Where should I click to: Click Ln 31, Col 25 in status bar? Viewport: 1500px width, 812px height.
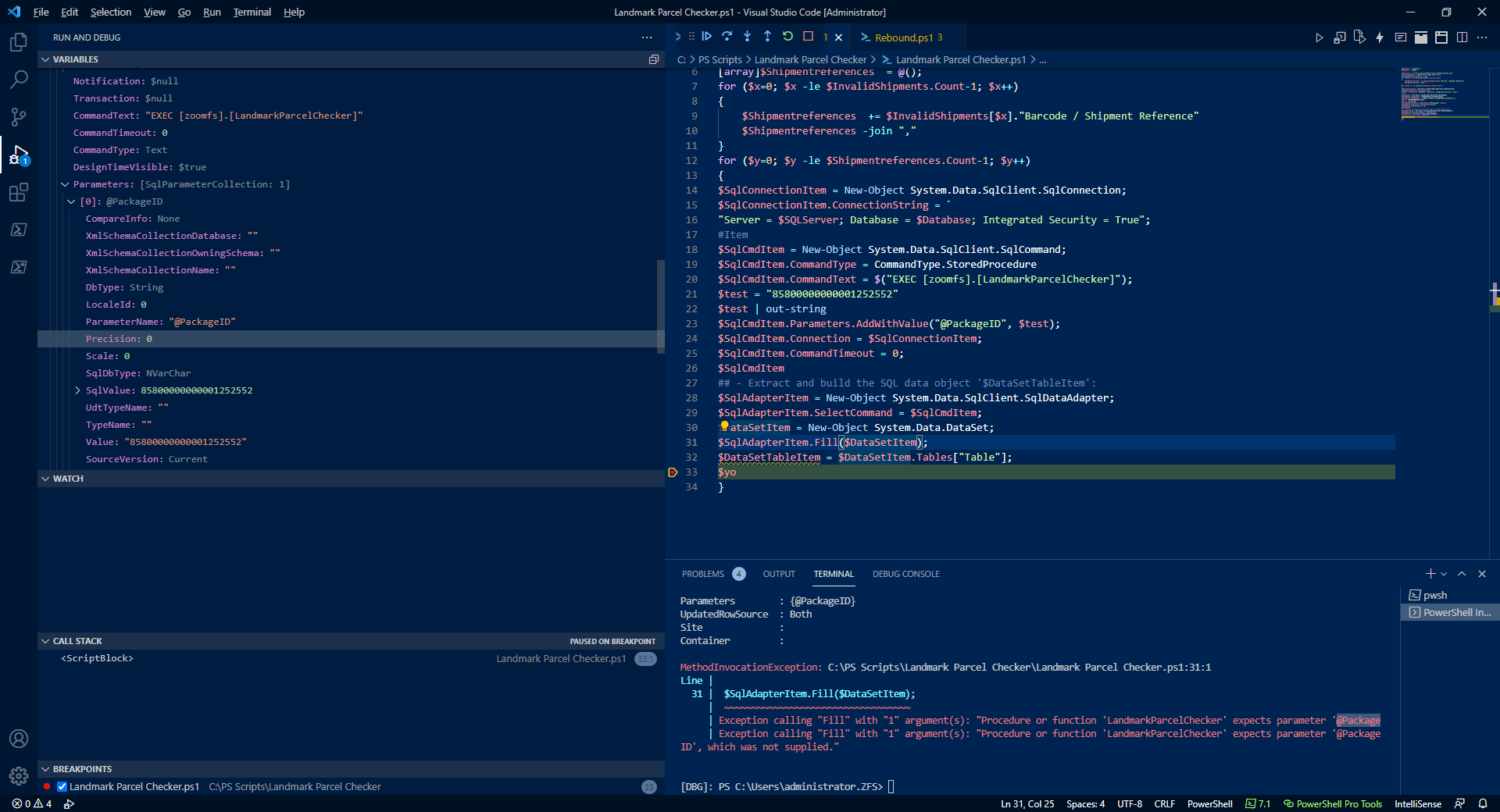click(x=1027, y=803)
